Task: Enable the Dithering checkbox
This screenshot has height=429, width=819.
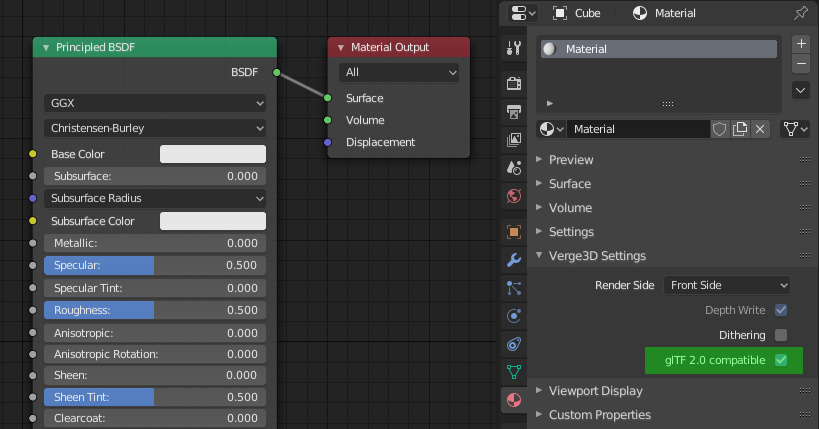Action: (x=781, y=335)
